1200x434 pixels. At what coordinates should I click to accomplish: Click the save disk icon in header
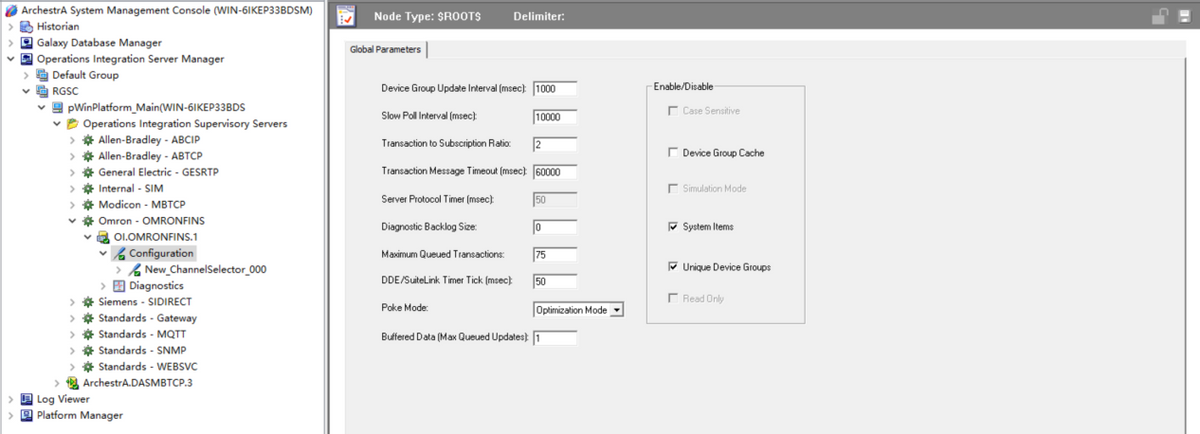click(1184, 17)
